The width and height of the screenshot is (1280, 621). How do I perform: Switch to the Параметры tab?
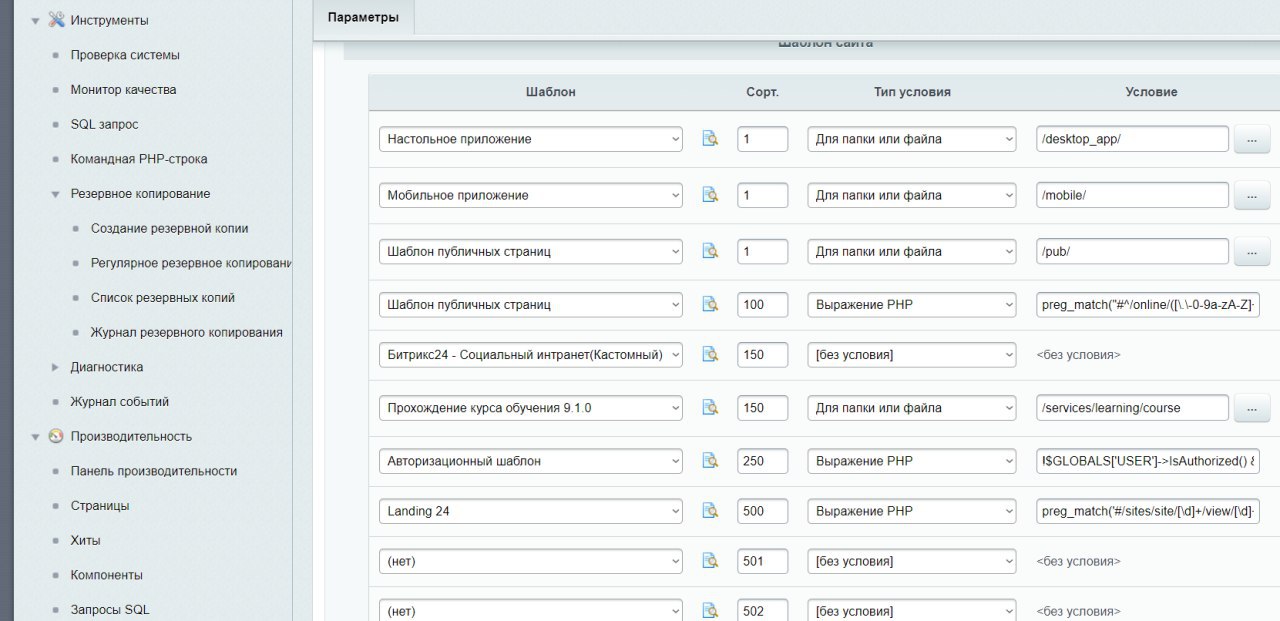(x=363, y=18)
